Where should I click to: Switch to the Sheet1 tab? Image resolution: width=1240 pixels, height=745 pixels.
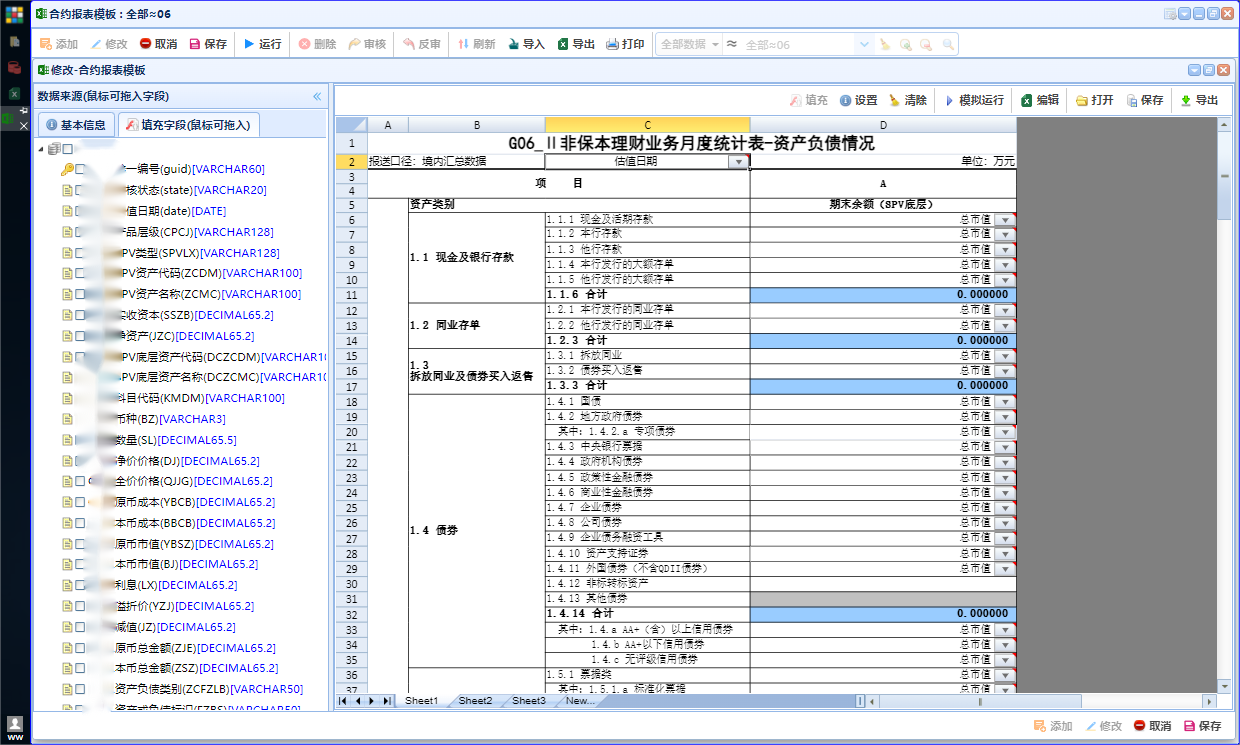[421, 701]
